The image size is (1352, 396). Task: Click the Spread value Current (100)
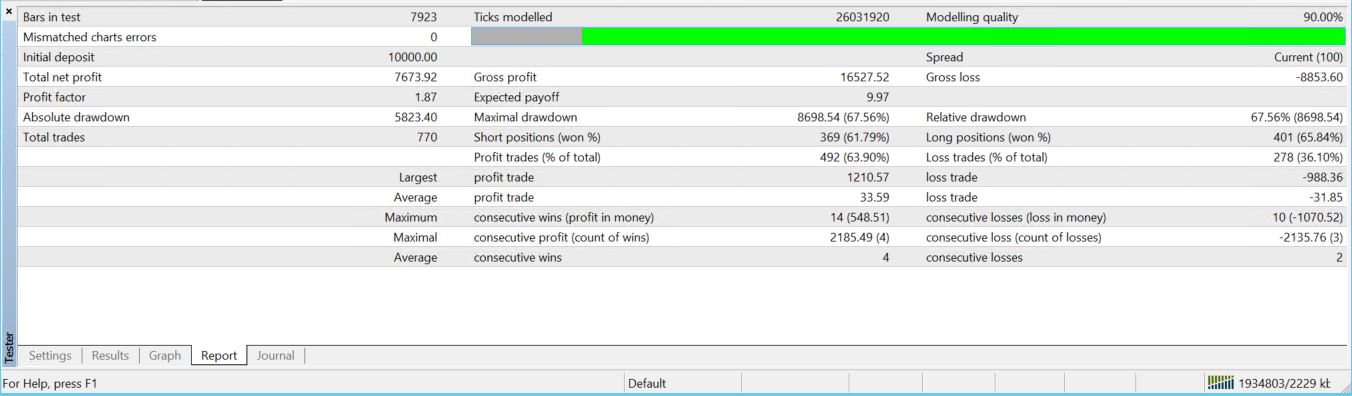click(1308, 57)
